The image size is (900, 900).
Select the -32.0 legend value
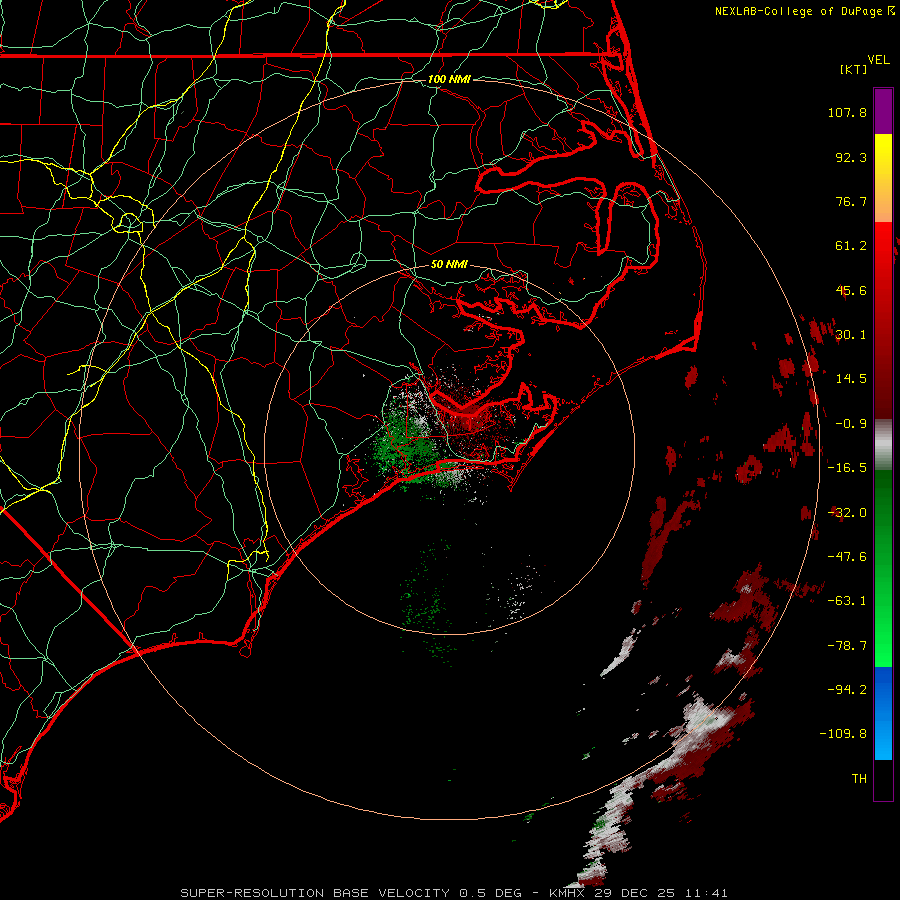pyautogui.click(x=847, y=513)
